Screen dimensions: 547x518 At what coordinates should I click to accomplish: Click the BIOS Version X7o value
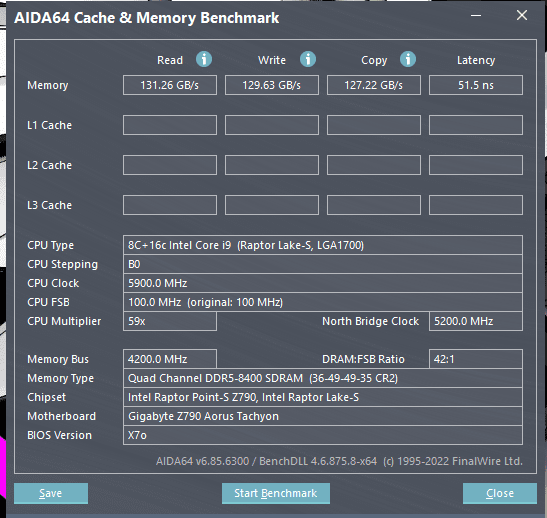323,435
